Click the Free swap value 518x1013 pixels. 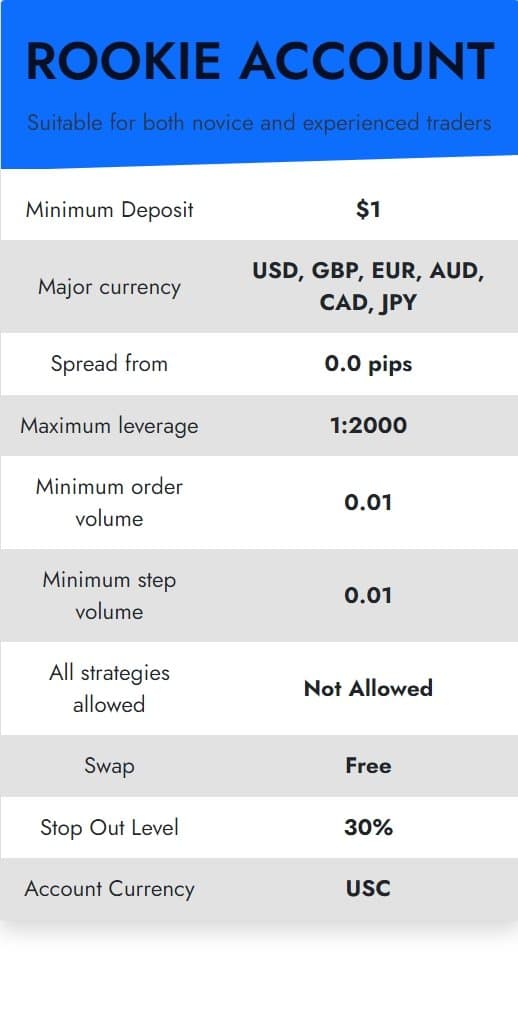click(x=368, y=766)
